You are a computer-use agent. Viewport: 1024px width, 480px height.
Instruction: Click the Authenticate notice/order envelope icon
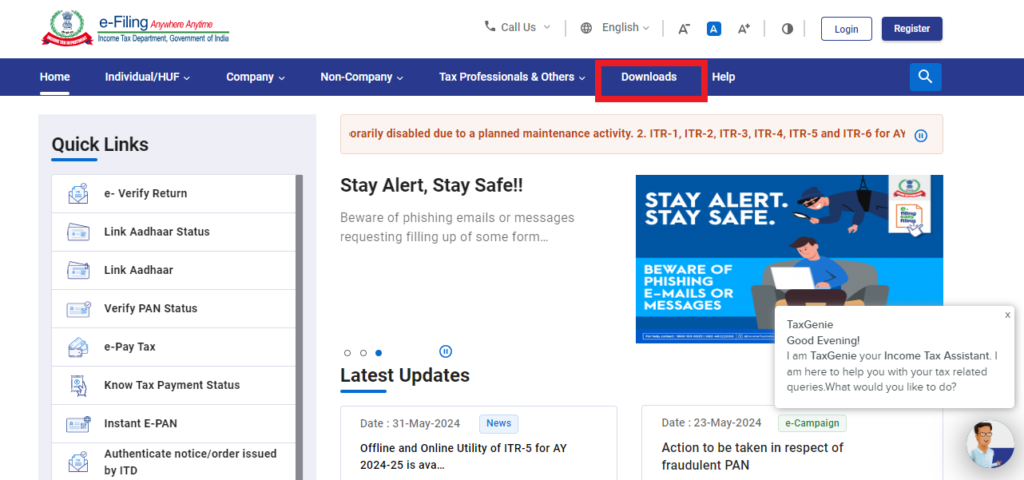pyautogui.click(x=78, y=462)
